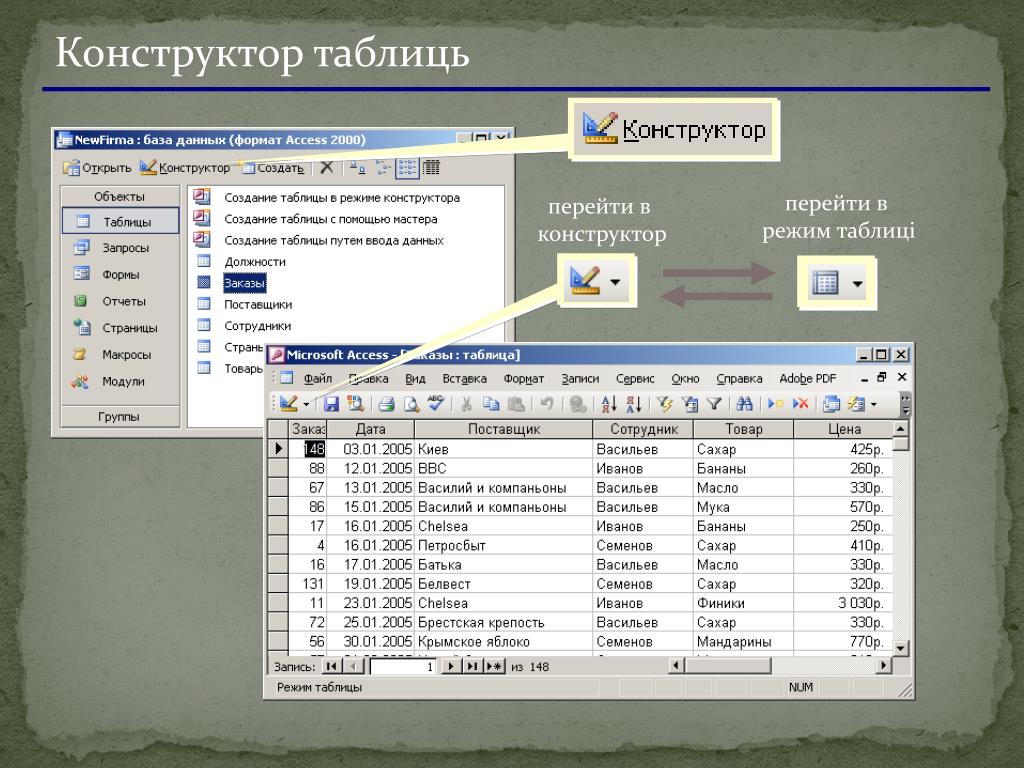The width and height of the screenshot is (1024, 768).
Task: Click the insert hyperlink globe icon
Action: 577,404
